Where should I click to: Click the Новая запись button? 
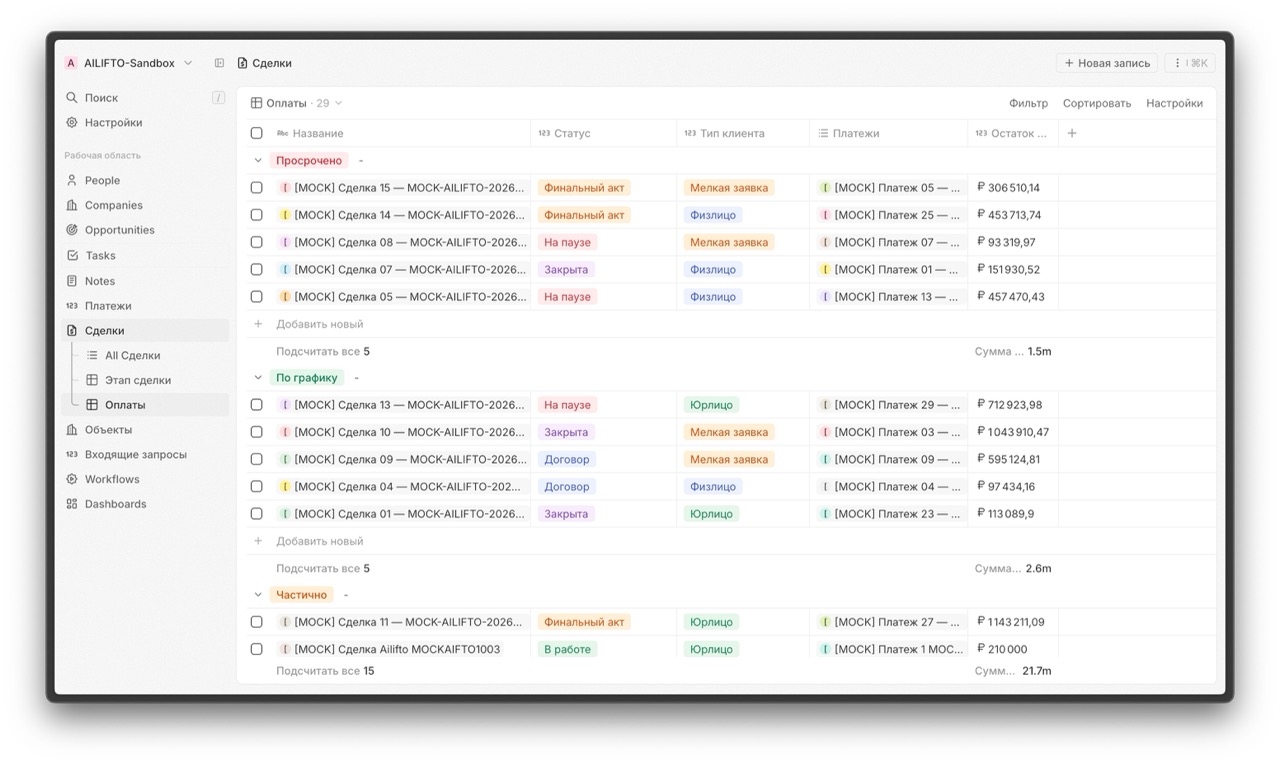(x=1107, y=63)
